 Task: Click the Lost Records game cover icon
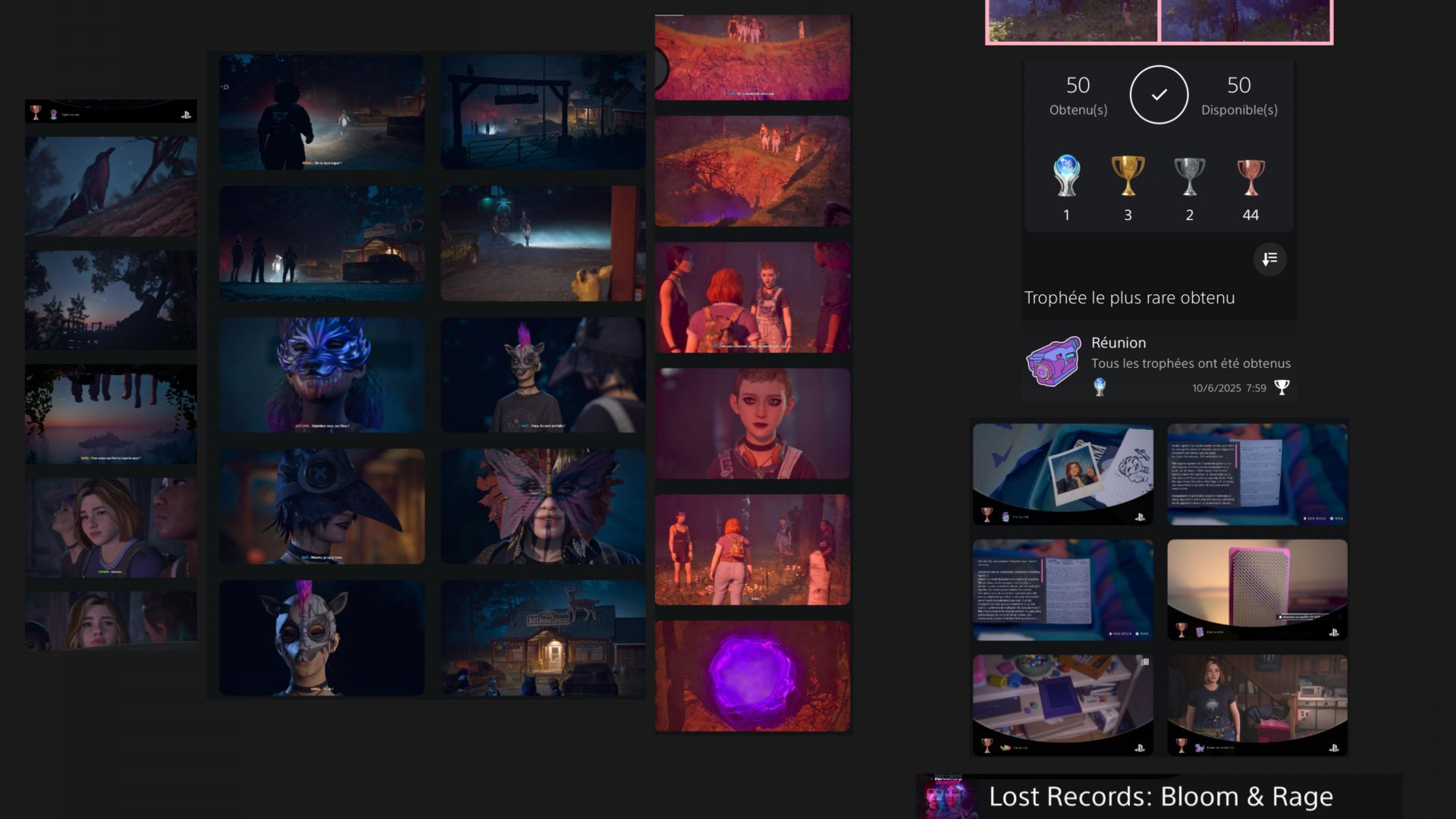(946, 796)
